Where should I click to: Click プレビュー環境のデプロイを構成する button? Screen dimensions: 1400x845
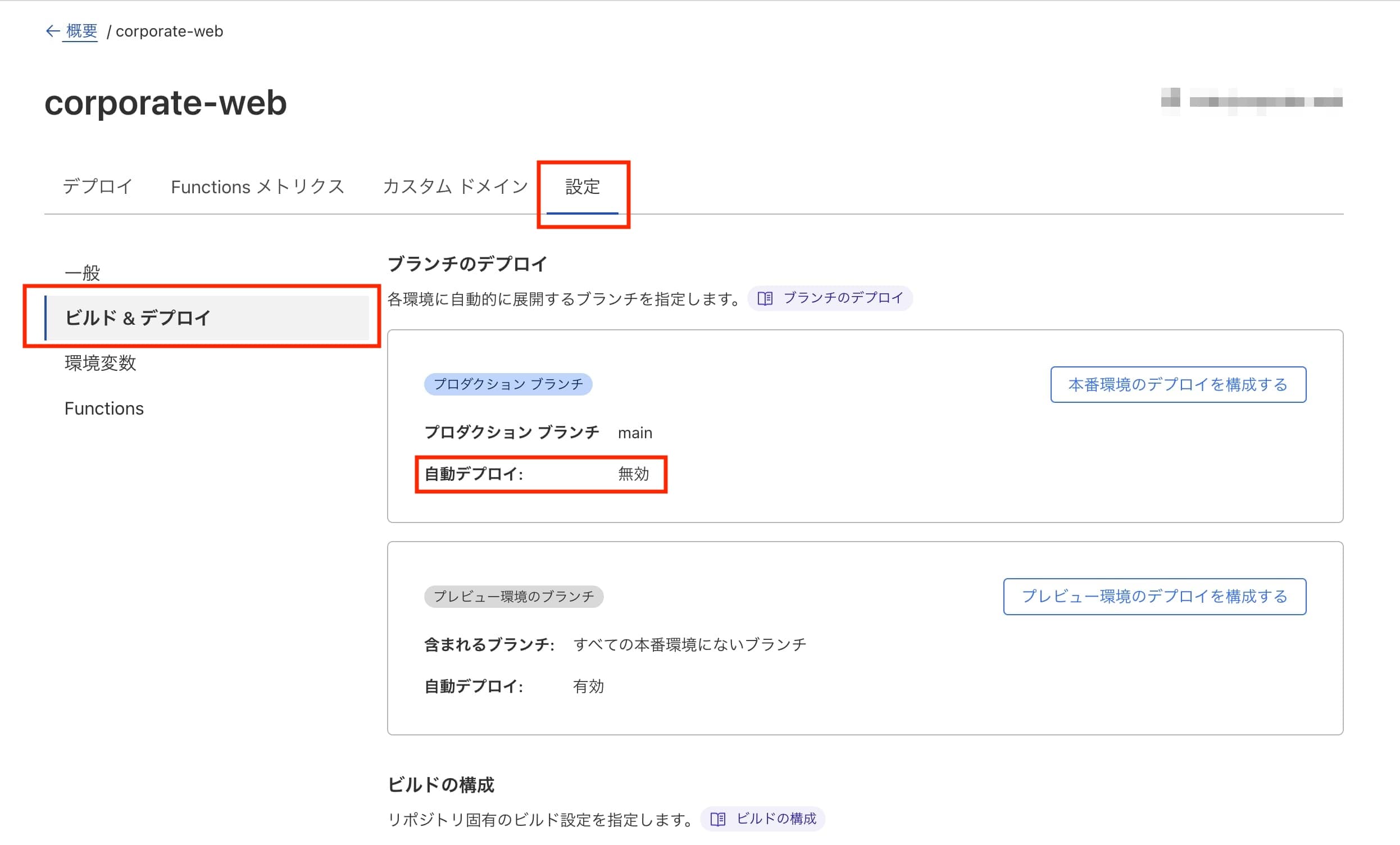click(1154, 597)
